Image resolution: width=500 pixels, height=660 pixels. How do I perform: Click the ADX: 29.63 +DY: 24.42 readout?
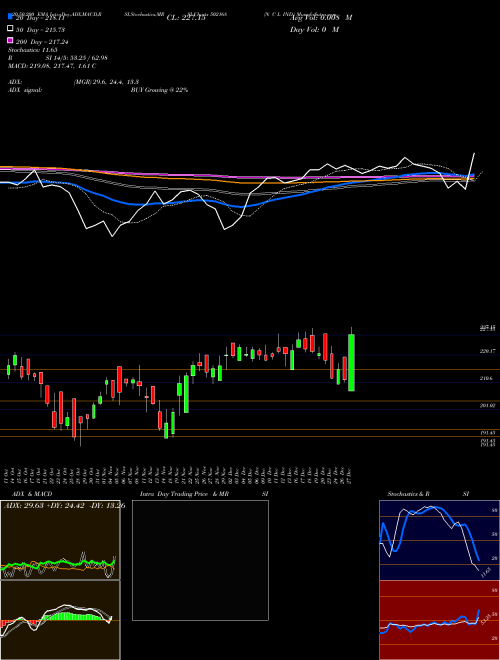click(x=64, y=505)
